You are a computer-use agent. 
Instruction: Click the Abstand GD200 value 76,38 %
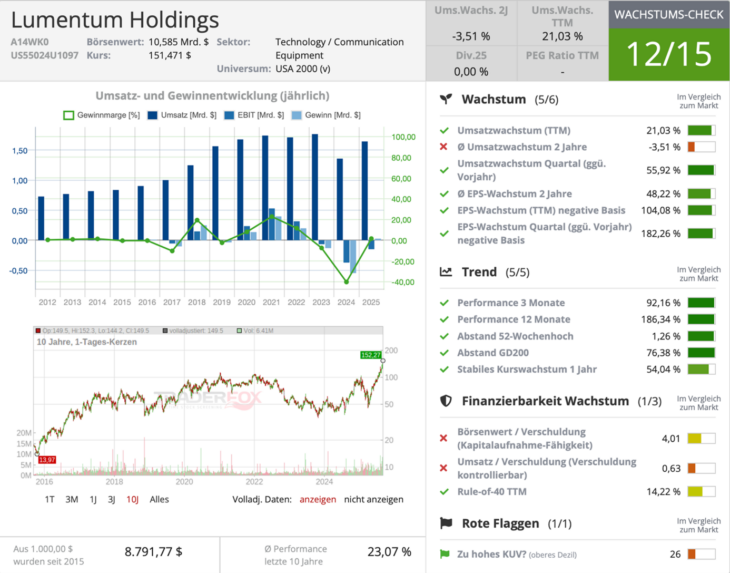[x=663, y=353]
